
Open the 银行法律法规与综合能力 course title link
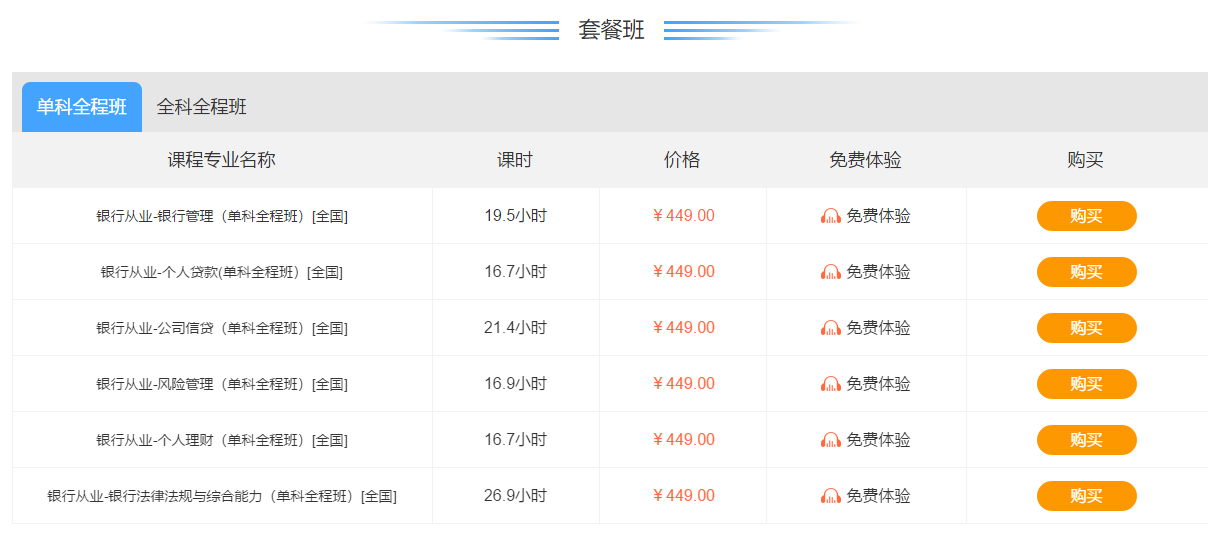[x=222, y=496]
